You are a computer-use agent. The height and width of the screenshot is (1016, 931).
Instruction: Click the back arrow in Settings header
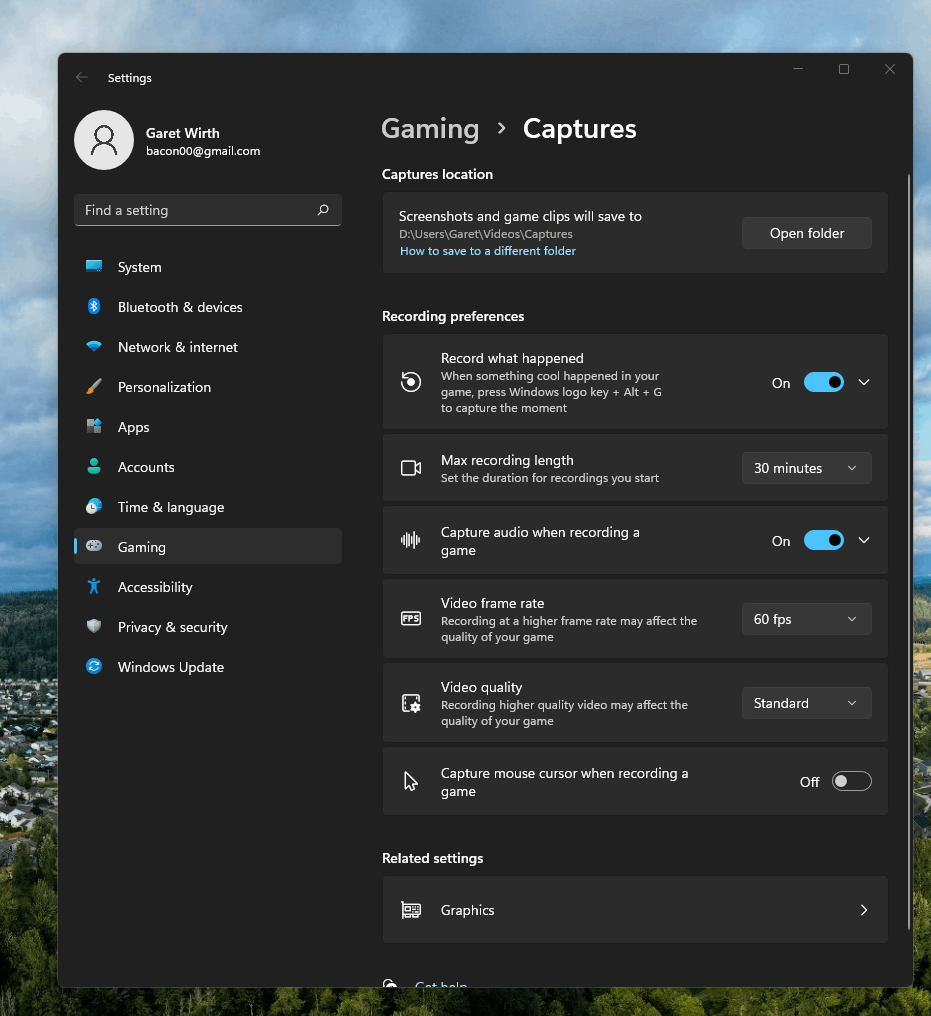point(82,78)
